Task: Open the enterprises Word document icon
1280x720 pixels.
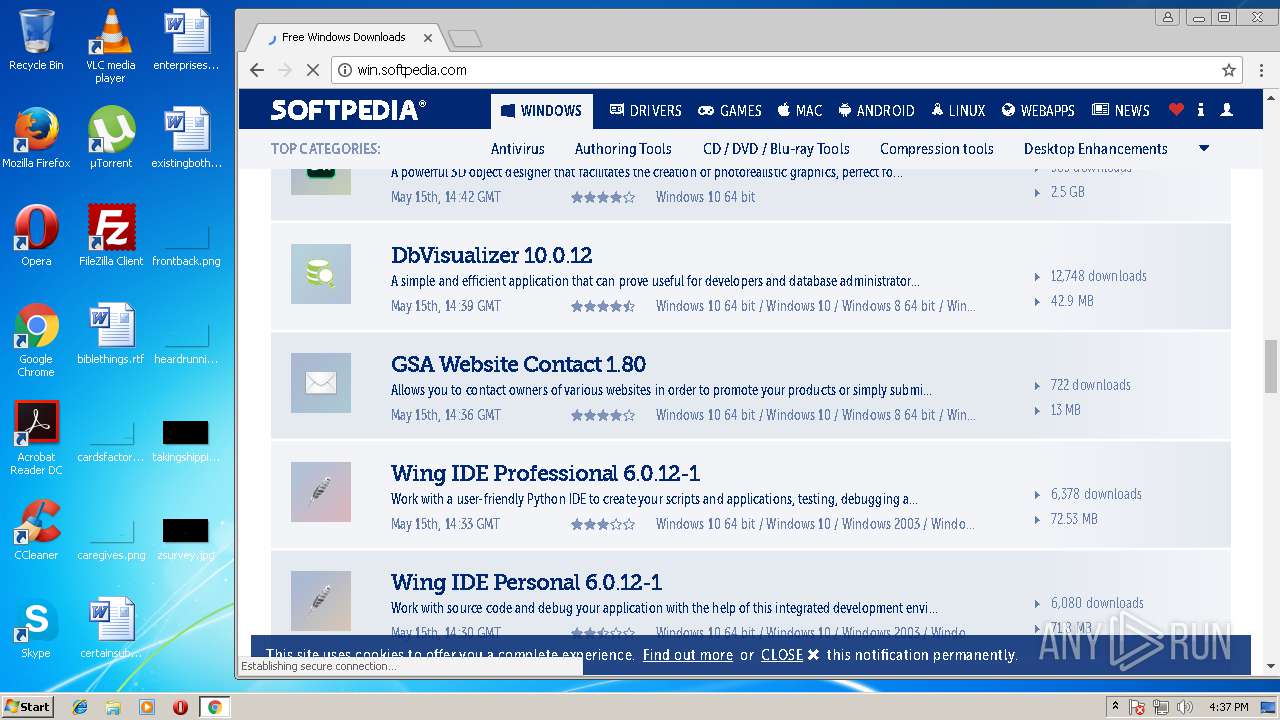Action: 186,40
